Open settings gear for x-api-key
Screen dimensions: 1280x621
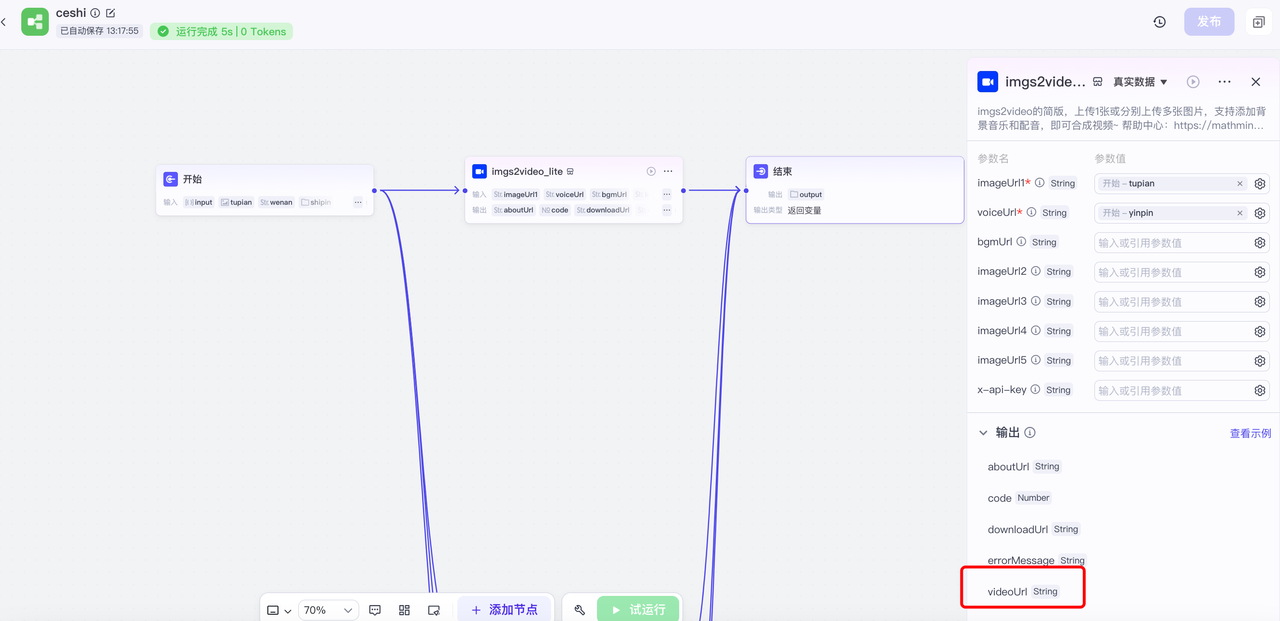coord(1260,391)
